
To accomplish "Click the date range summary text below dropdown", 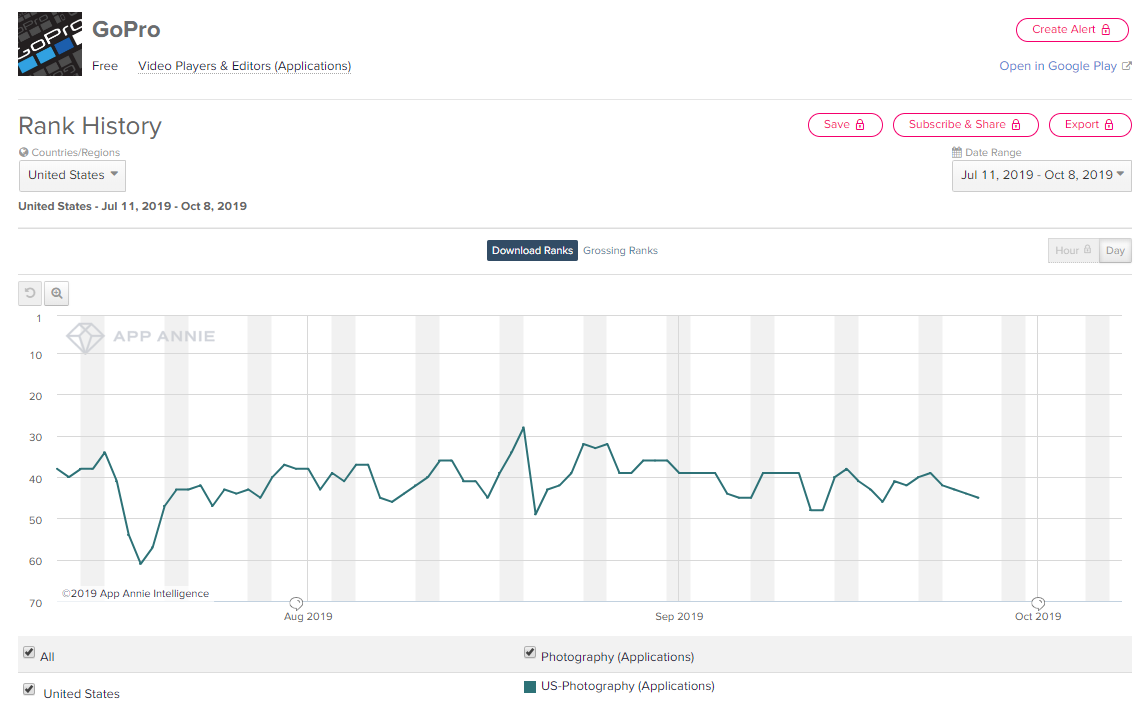I will (132, 206).
